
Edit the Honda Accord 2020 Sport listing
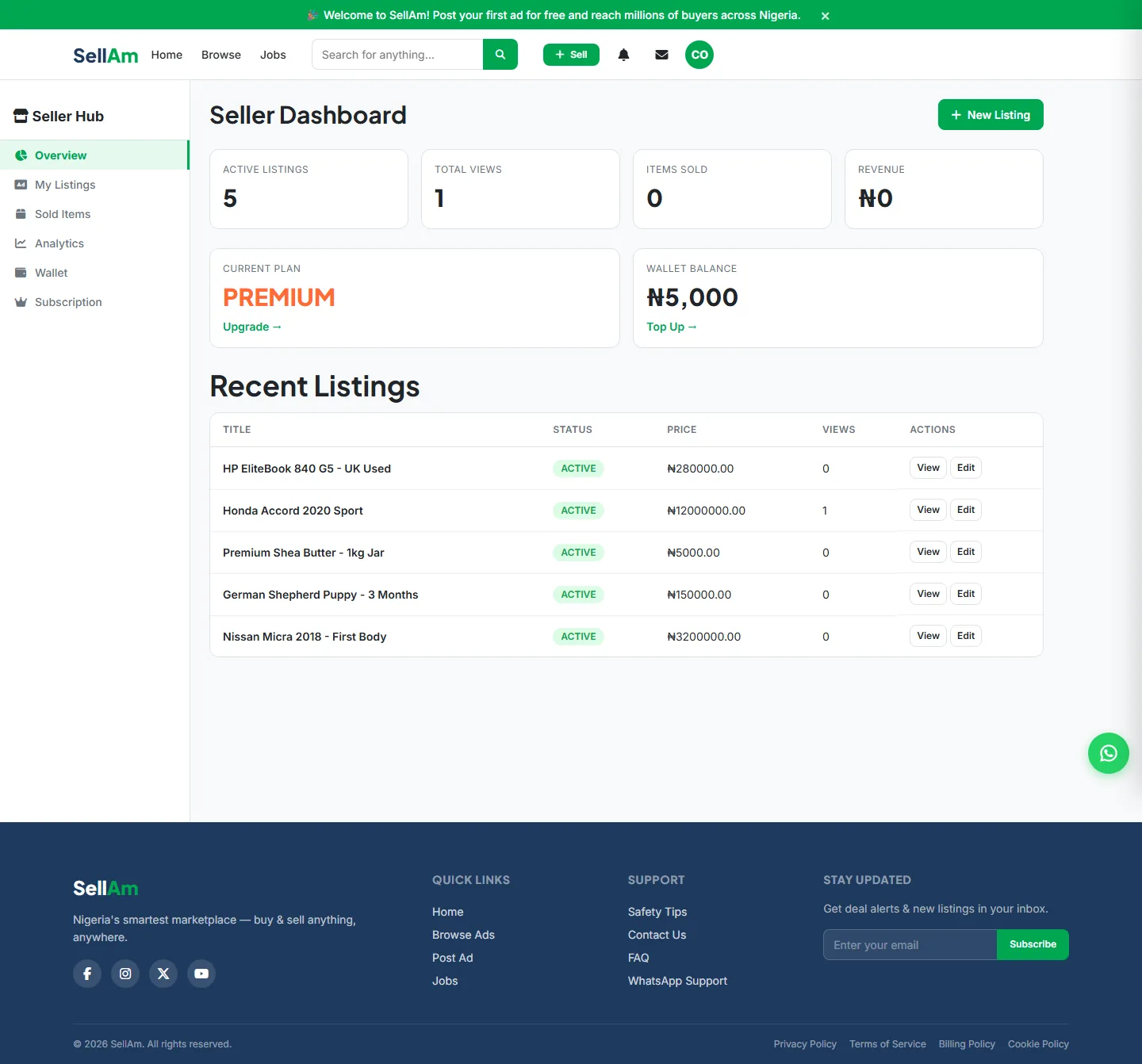point(966,510)
